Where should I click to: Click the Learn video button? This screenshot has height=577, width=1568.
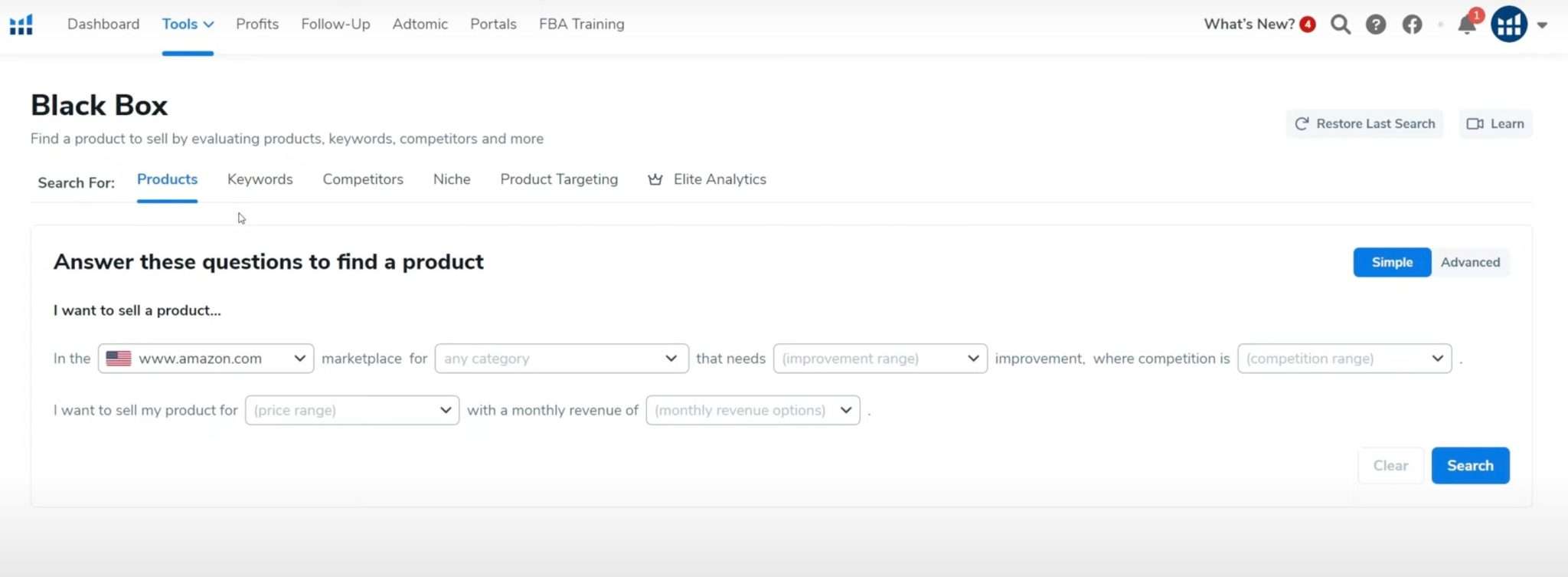click(1495, 124)
